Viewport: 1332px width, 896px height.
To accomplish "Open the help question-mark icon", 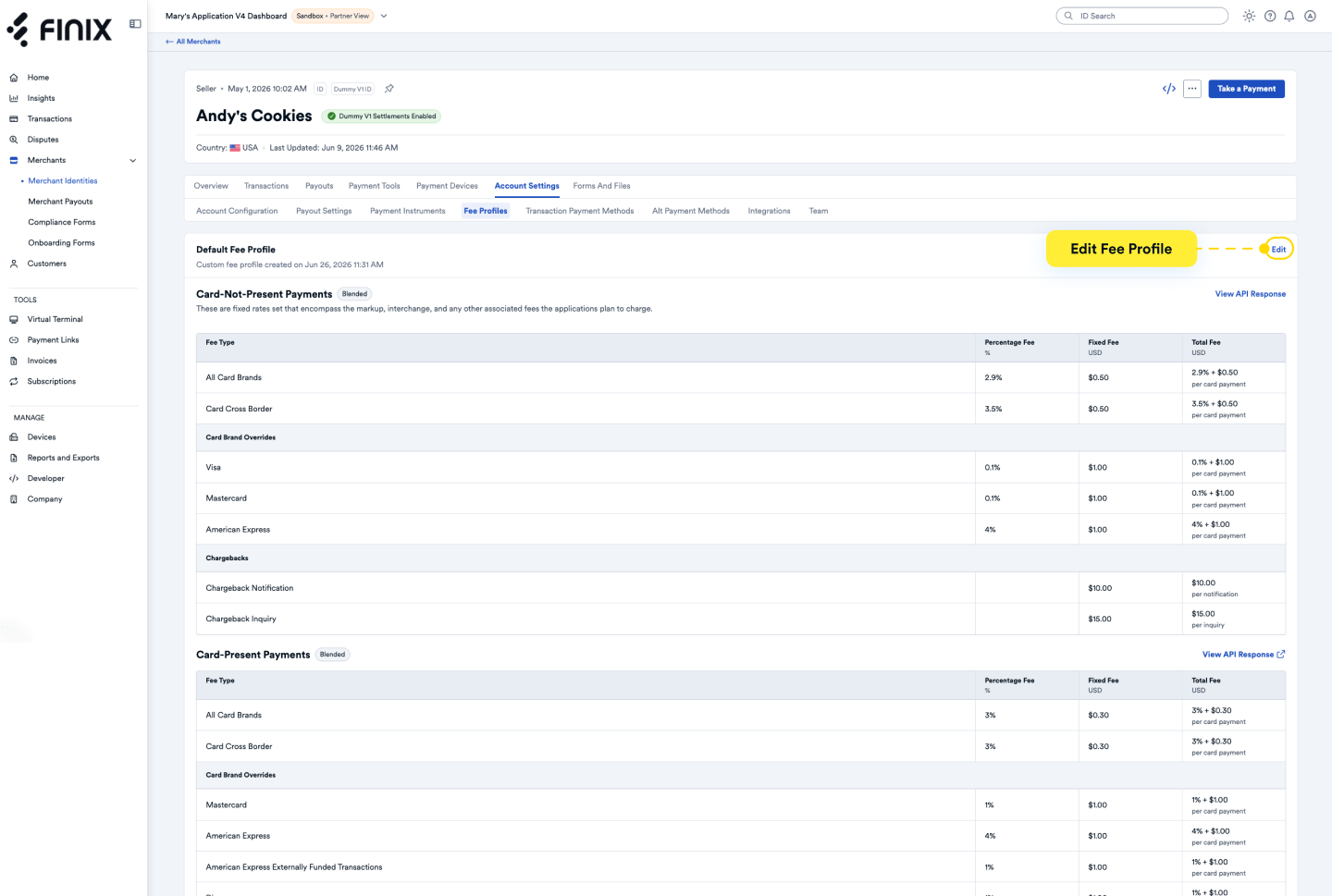I will click(1270, 16).
